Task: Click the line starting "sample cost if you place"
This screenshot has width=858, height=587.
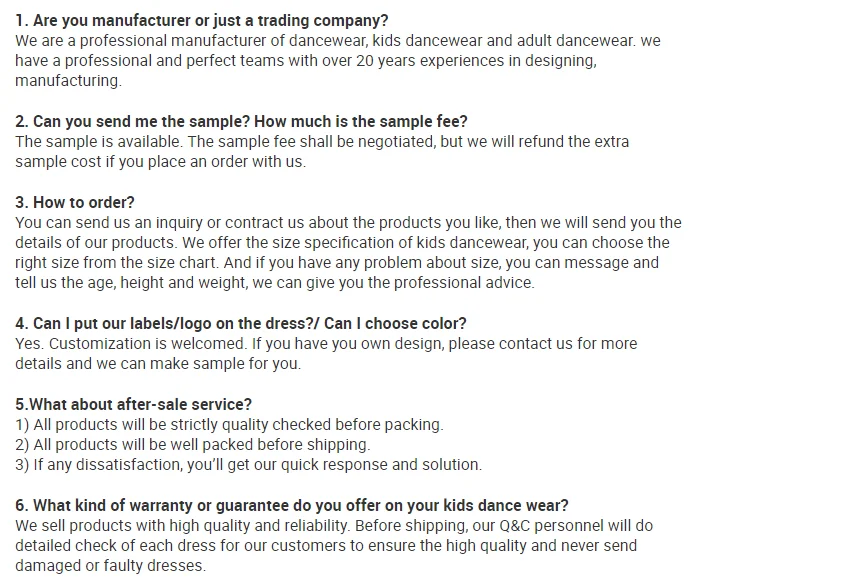Action: tap(160, 162)
